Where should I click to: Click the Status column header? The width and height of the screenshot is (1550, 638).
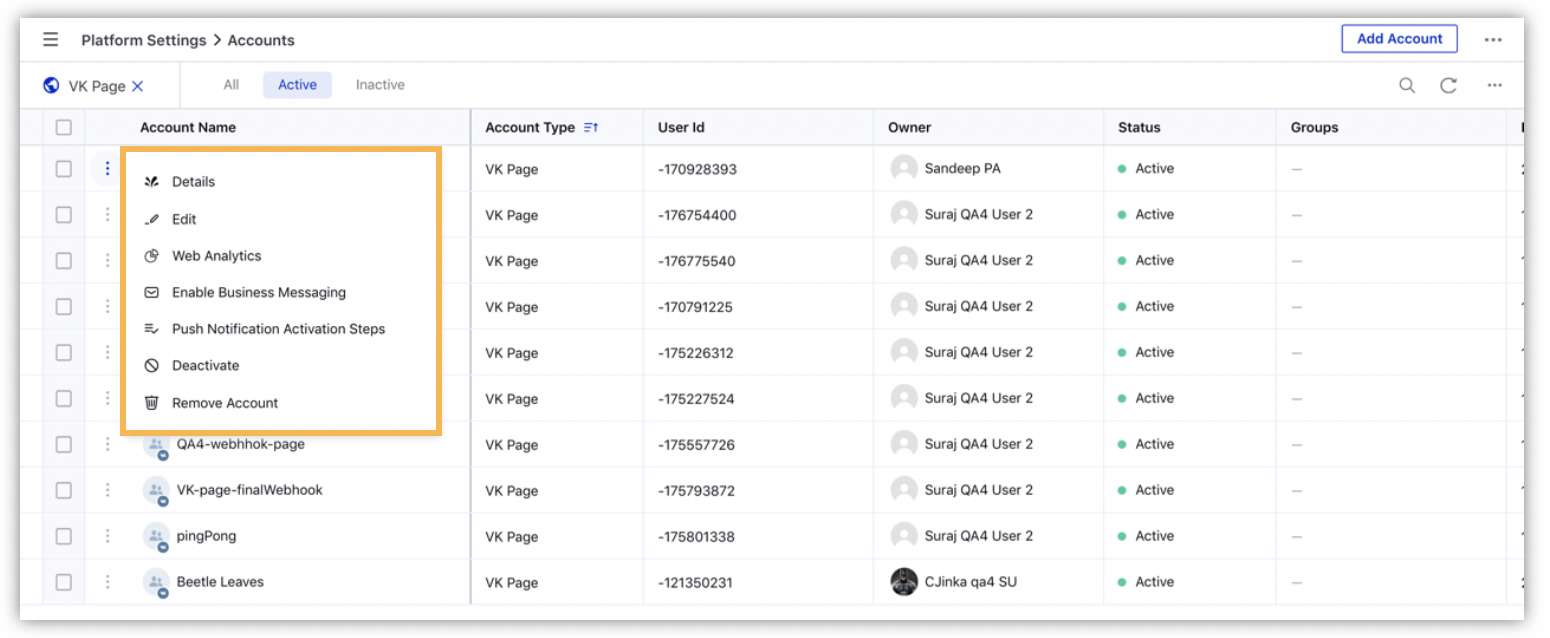tap(1139, 127)
